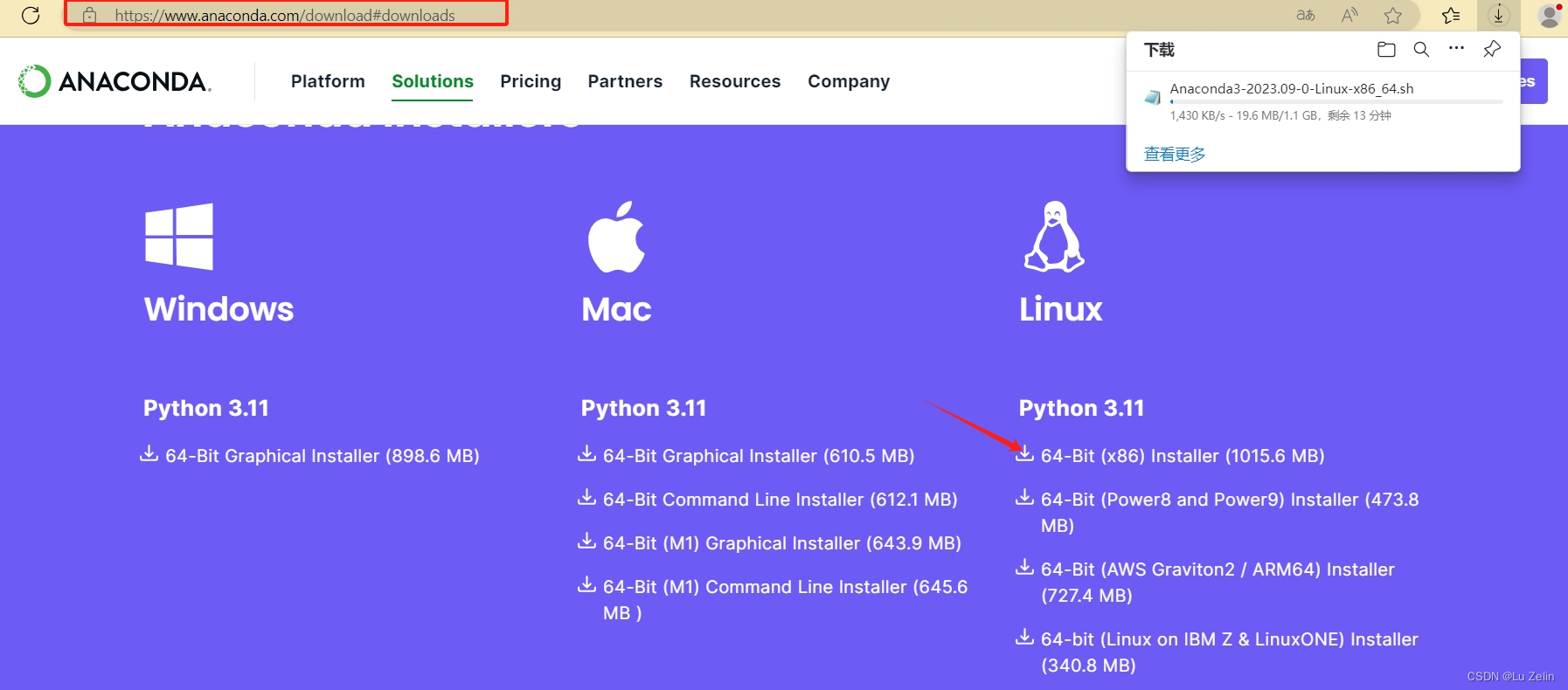Click the read aloud icon
Viewport: 1568px width, 690px height.
pos(1349,15)
